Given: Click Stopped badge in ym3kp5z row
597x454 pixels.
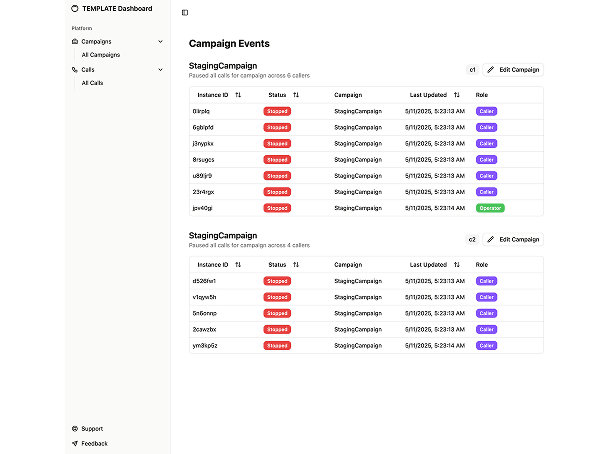Looking at the screenshot, I should [x=277, y=345].
